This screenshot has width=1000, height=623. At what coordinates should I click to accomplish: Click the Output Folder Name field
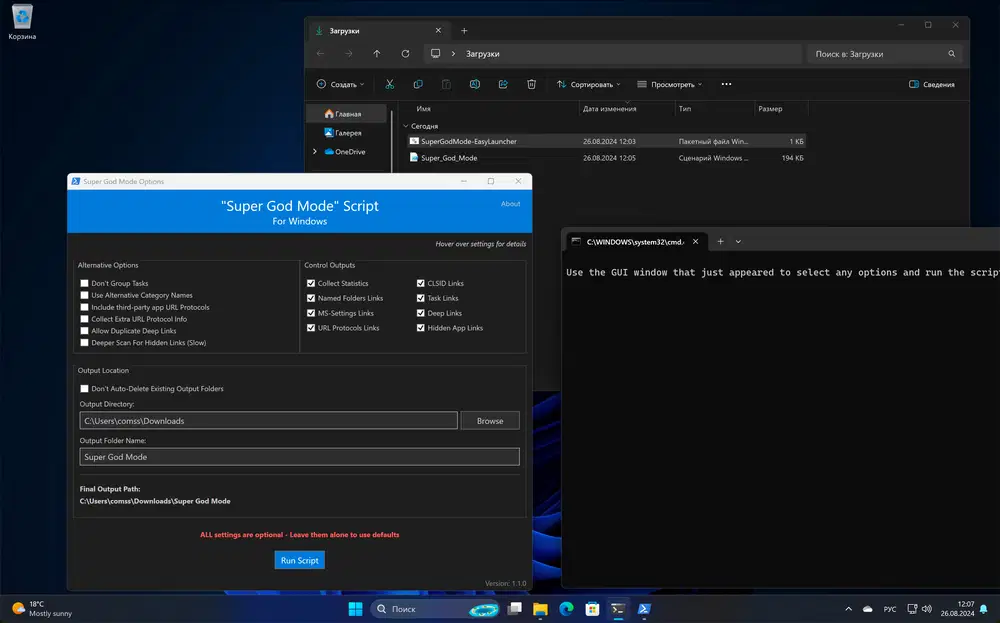tap(299, 457)
